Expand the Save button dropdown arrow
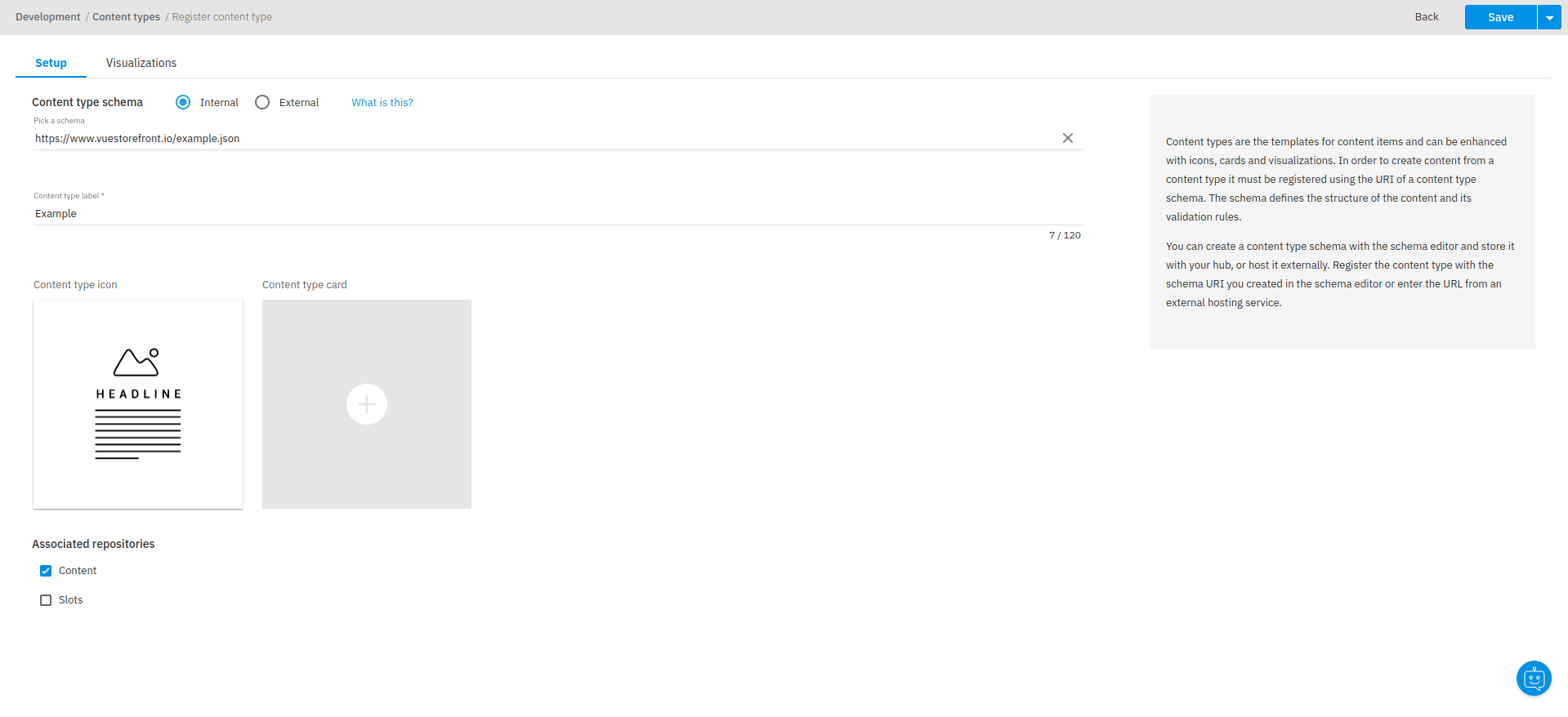 click(x=1549, y=17)
